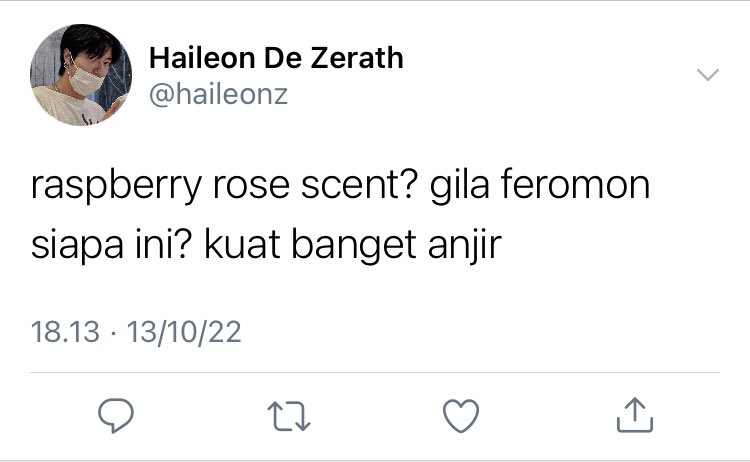Image resolution: width=750 pixels, height=462 pixels.
Task: Click the phrase "kuat banget anjir"
Action: [x=353, y=246]
